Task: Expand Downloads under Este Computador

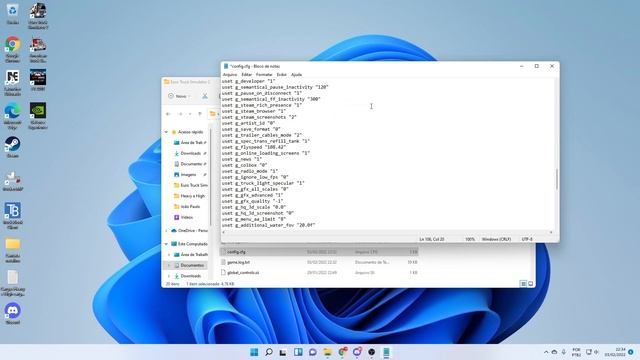Action: pyautogui.click(x=169, y=276)
